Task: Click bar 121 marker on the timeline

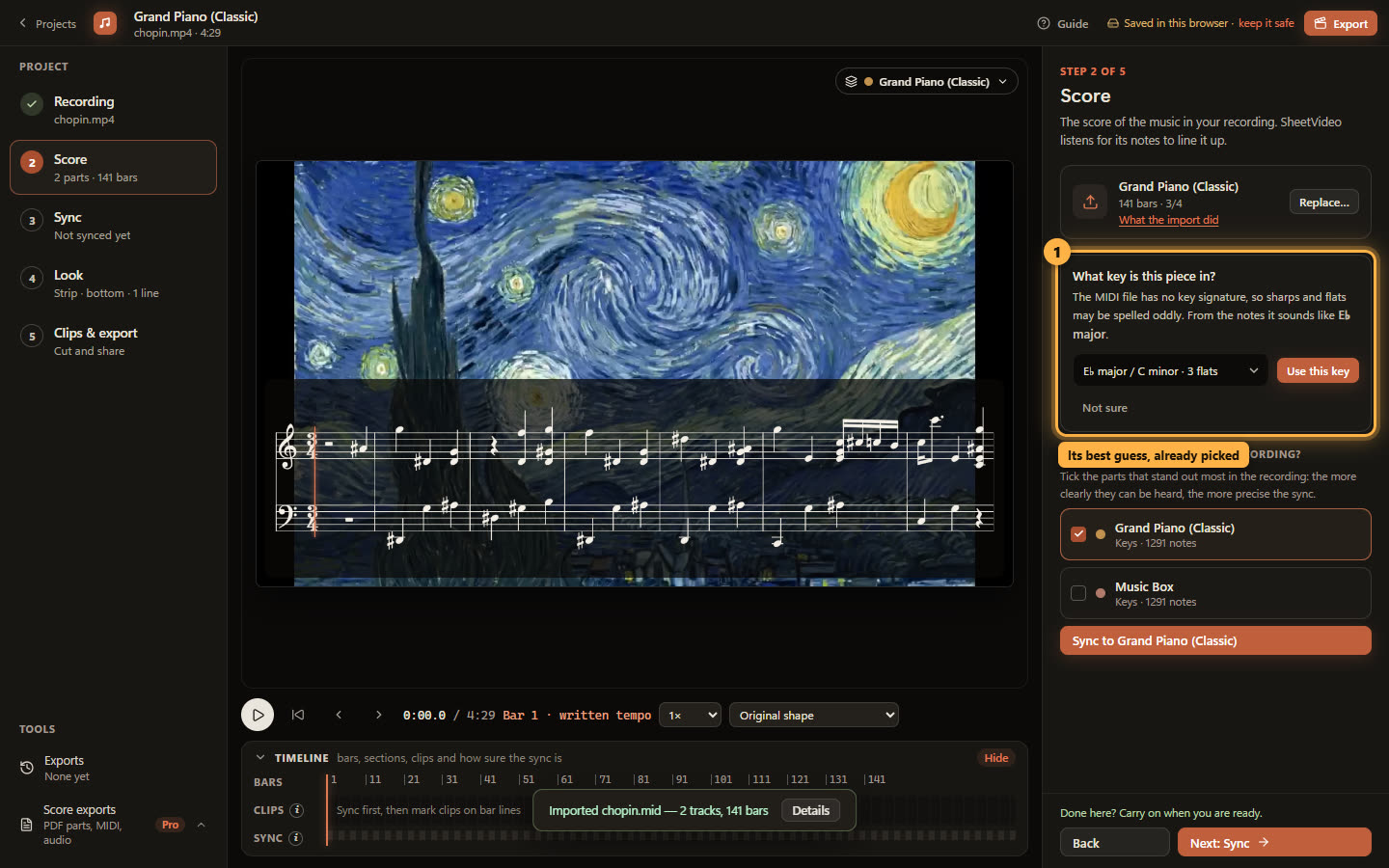Action: click(x=798, y=779)
